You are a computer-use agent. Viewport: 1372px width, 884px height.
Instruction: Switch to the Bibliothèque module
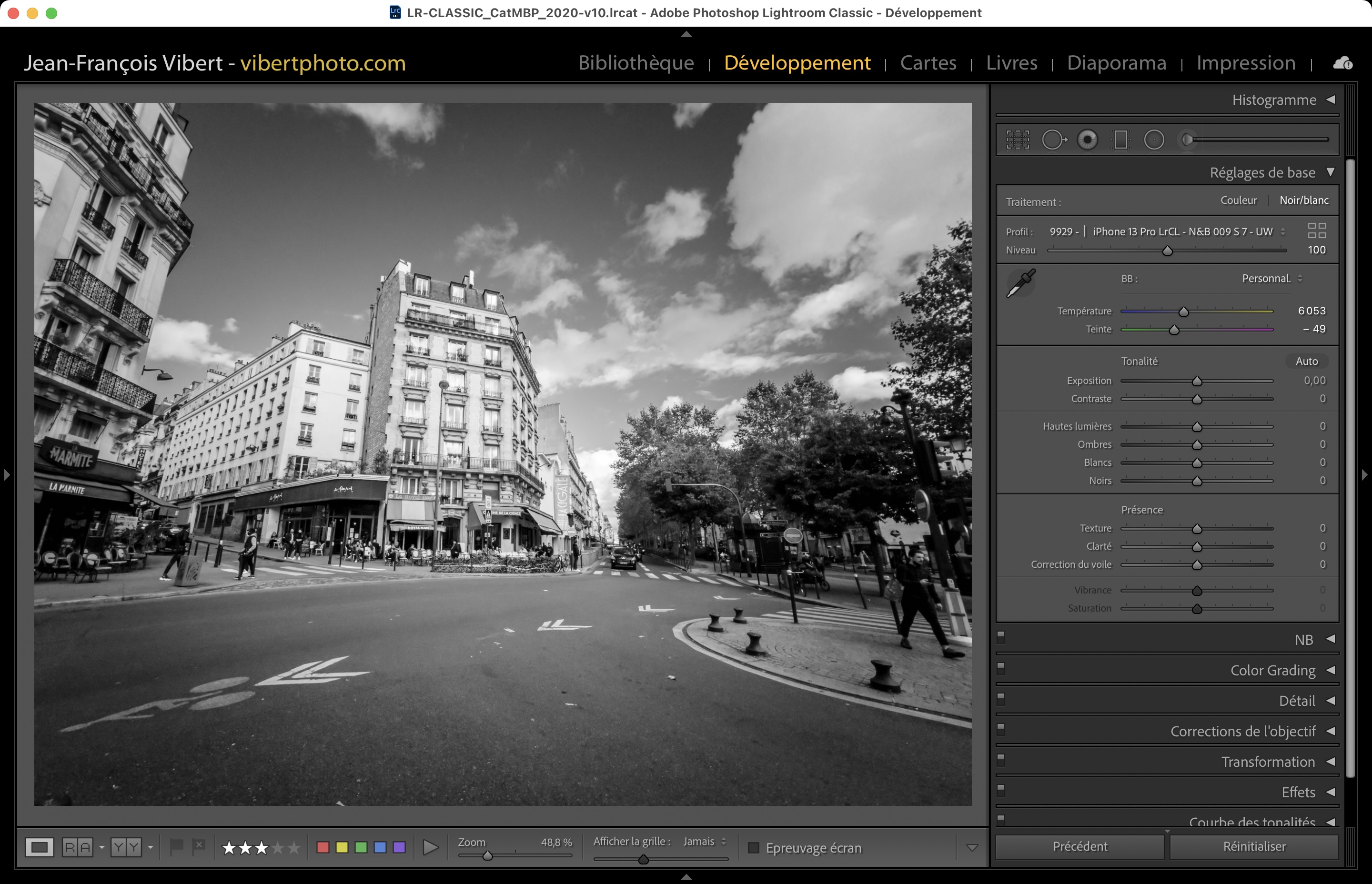click(x=636, y=62)
